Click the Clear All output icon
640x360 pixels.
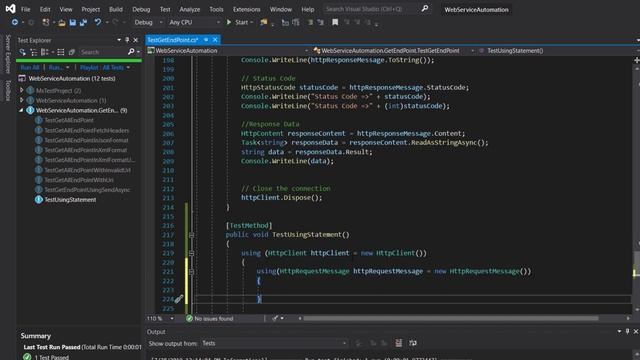[398, 343]
